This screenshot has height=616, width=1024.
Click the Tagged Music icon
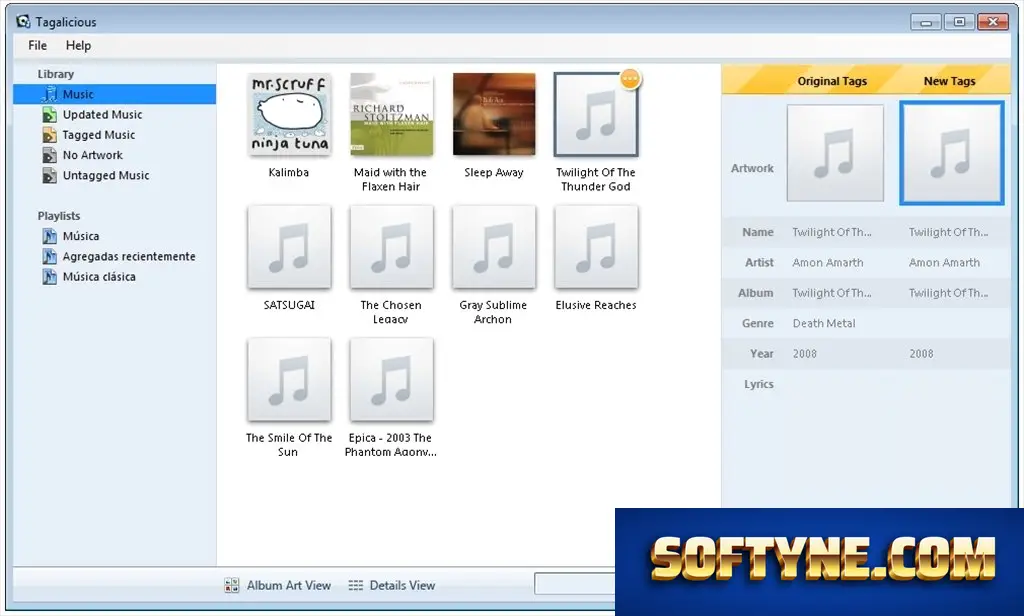coord(50,135)
